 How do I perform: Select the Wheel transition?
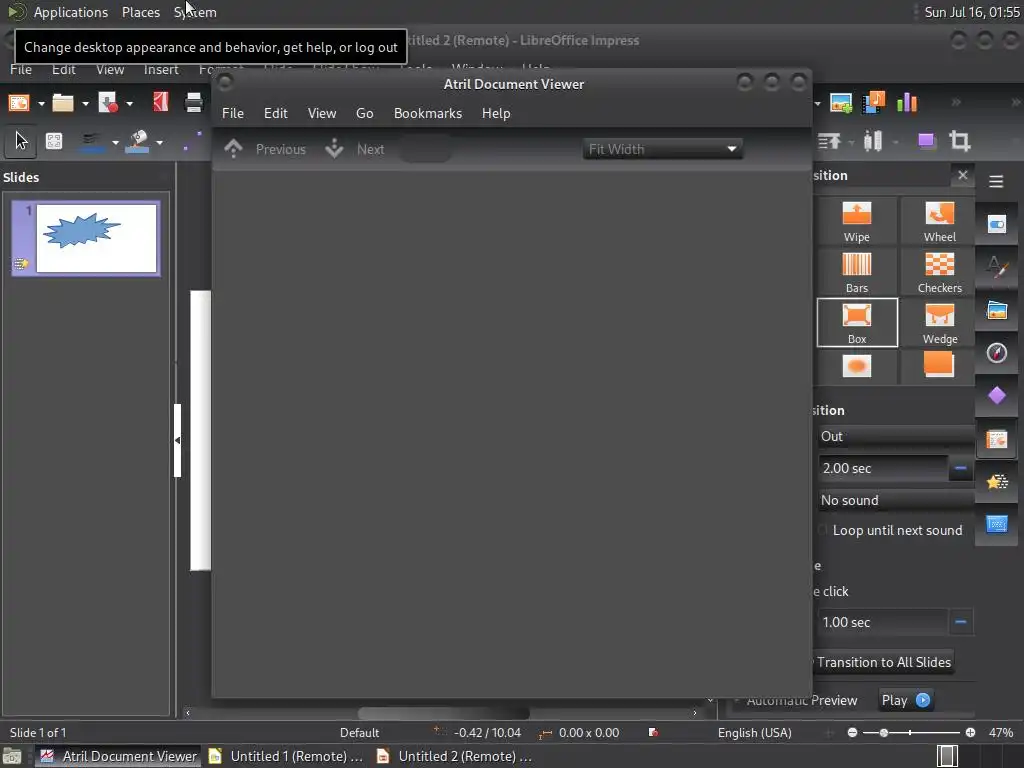pos(939,222)
